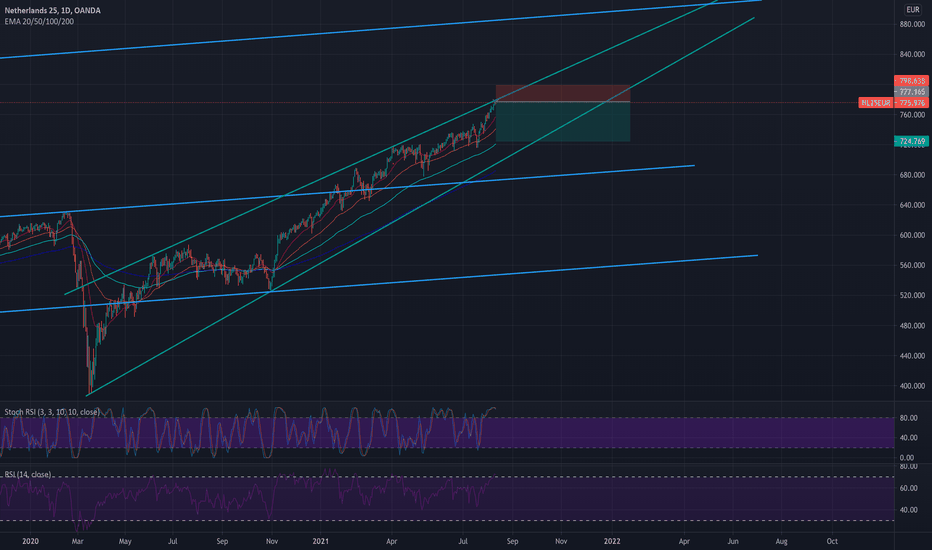
Task: Click the 520.000 price axis label
Action: point(912,296)
